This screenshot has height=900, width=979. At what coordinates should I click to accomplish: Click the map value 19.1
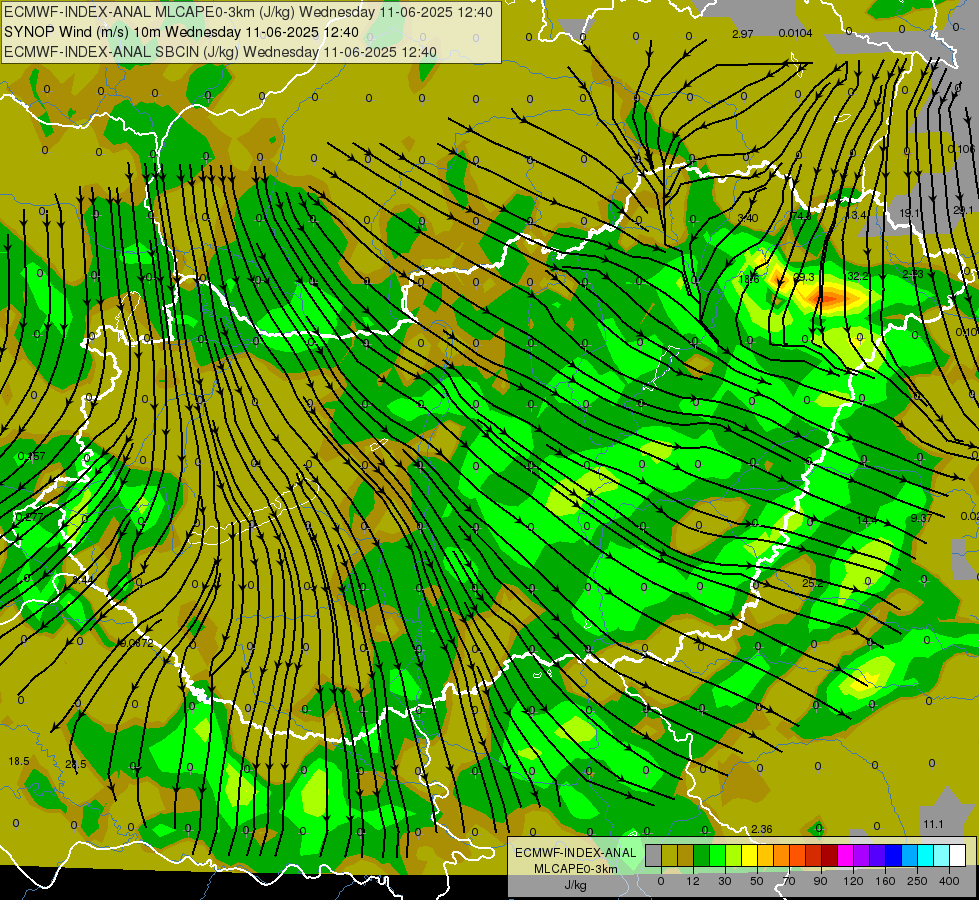(x=910, y=213)
